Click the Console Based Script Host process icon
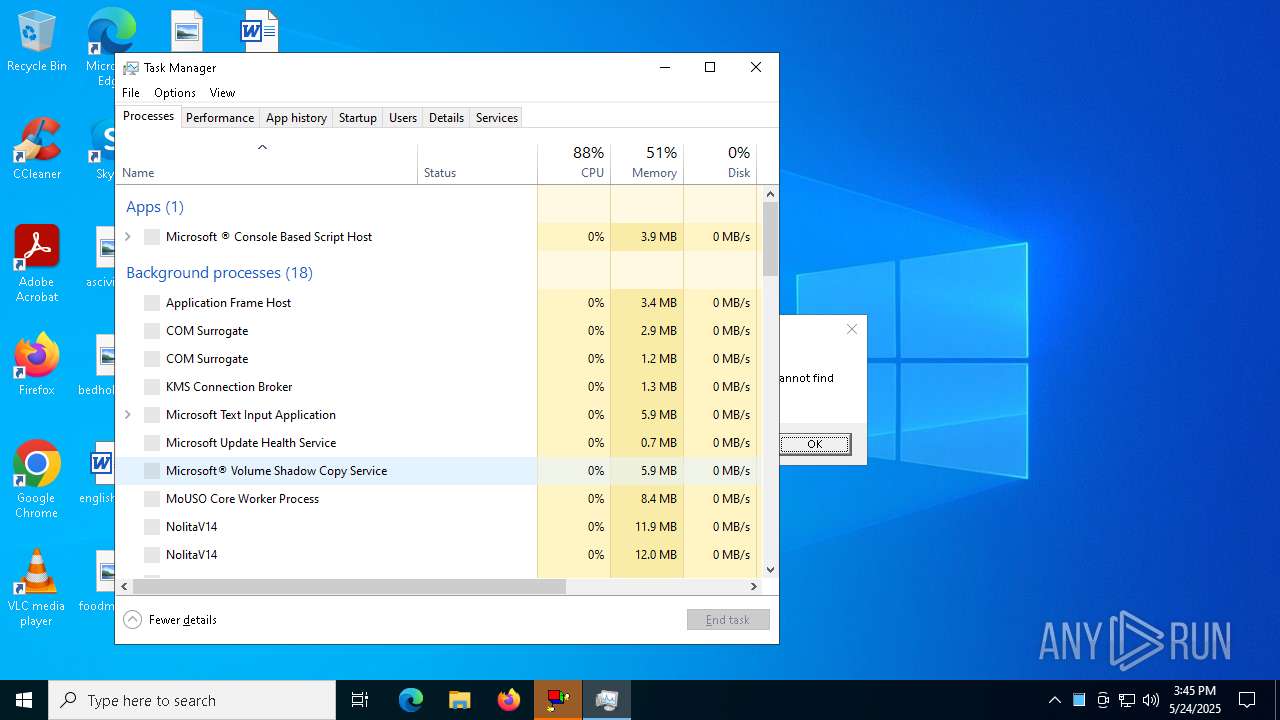The image size is (1280, 720). (152, 237)
